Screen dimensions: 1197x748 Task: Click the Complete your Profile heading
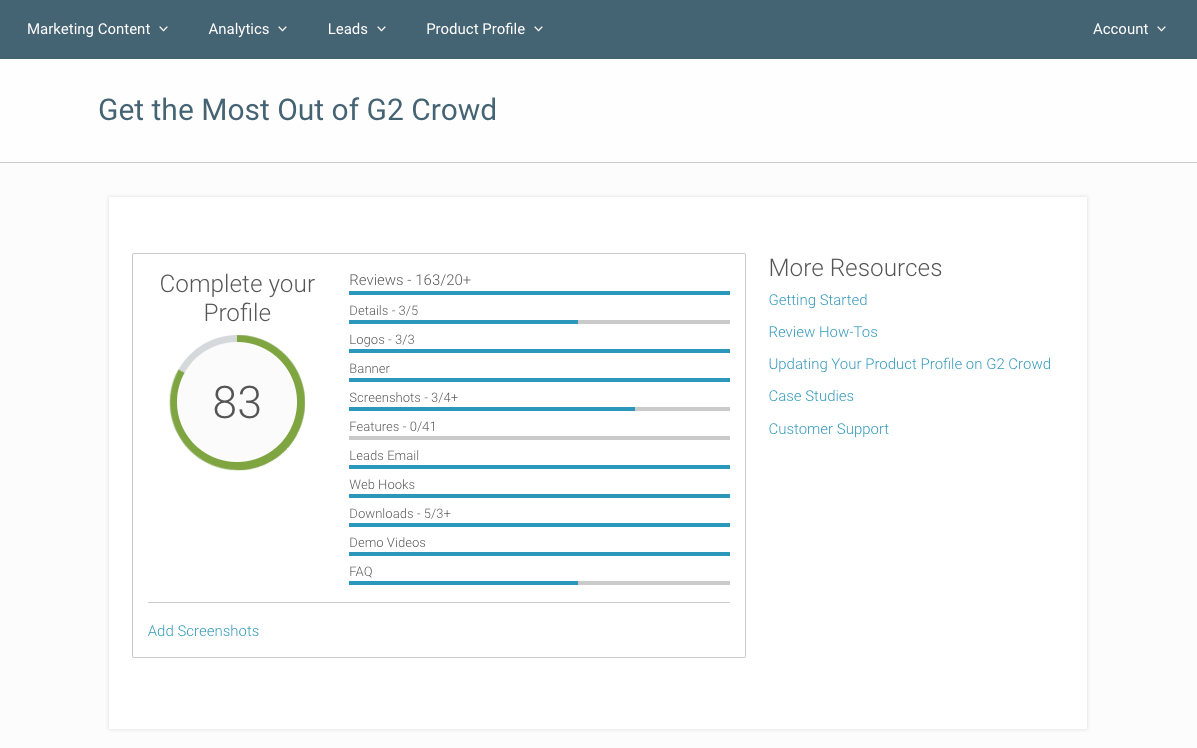pyautogui.click(x=237, y=298)
